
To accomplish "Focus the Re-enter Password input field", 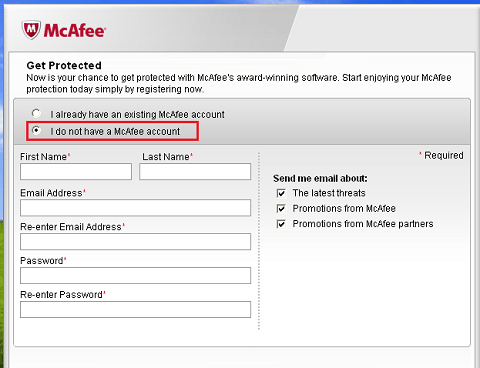I will coord(135,309).
